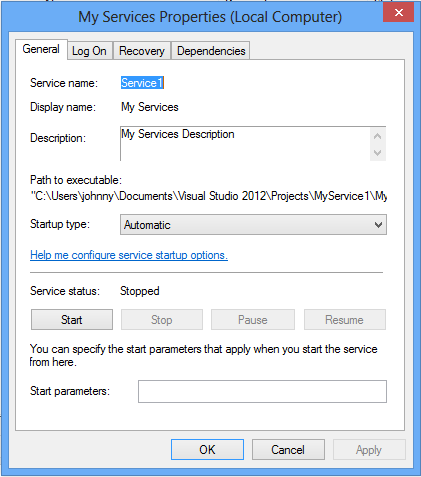Click the Apply button
Image resolution: width=421 pixels, height=477 pixels.
click(369, 450)
